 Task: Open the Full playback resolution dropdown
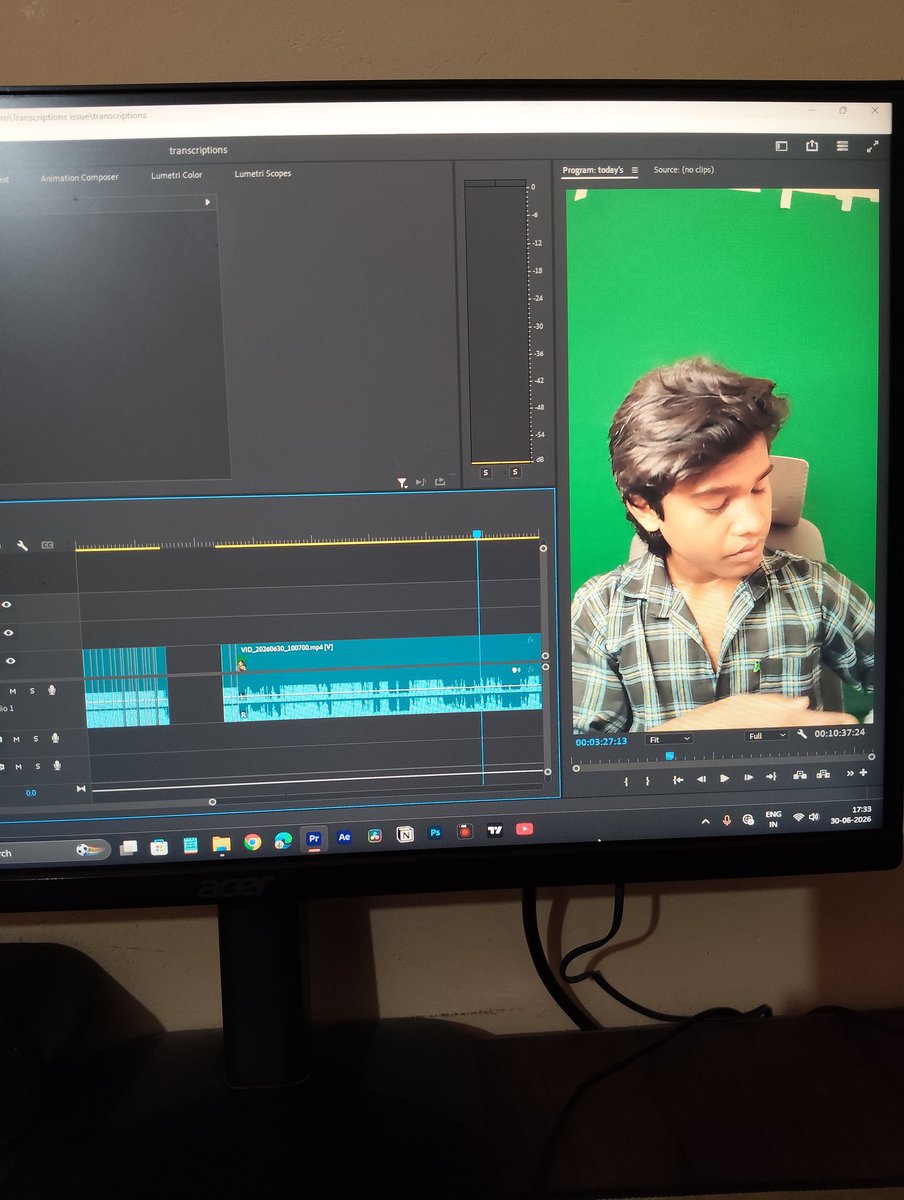pyautogui.click(x=767, y=736)
